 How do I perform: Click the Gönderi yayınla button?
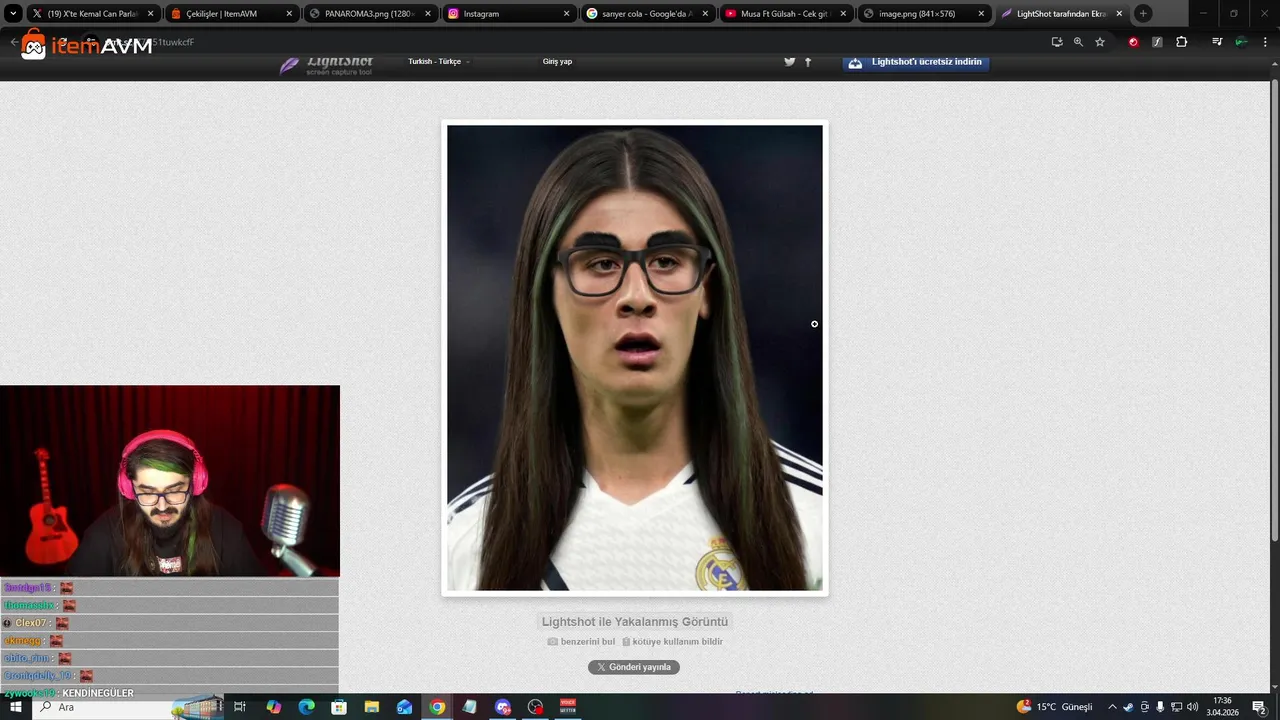click(x=634, y=667)
